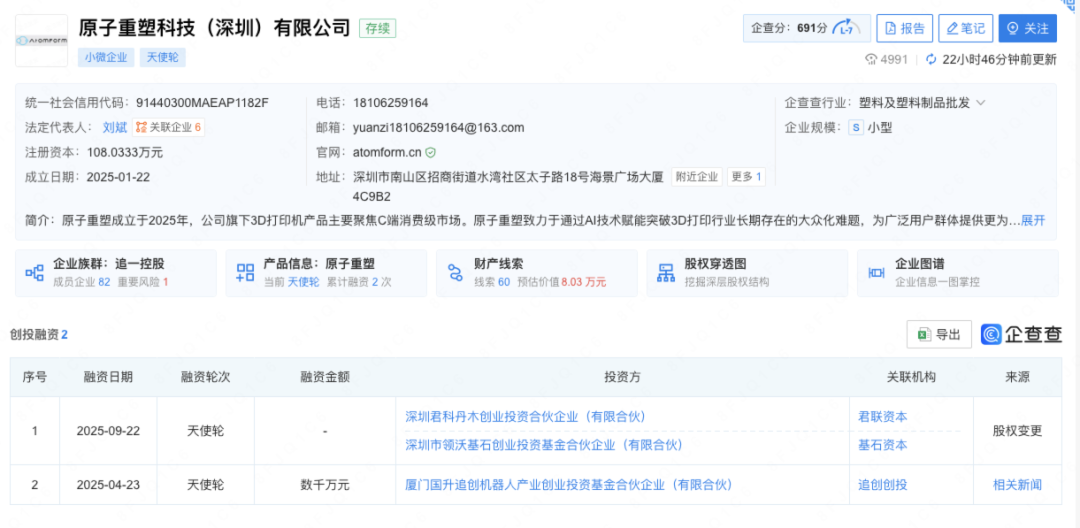Open the atomform.cn official website link
Image resolution: width=1080 pixels, height=528 pixels.
coord(386,152)
